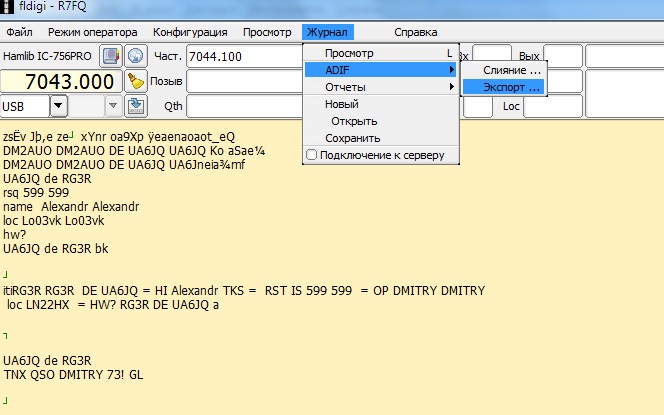Click the Qth input field
This screenshot has width=664, height=415.
(243, 105)
